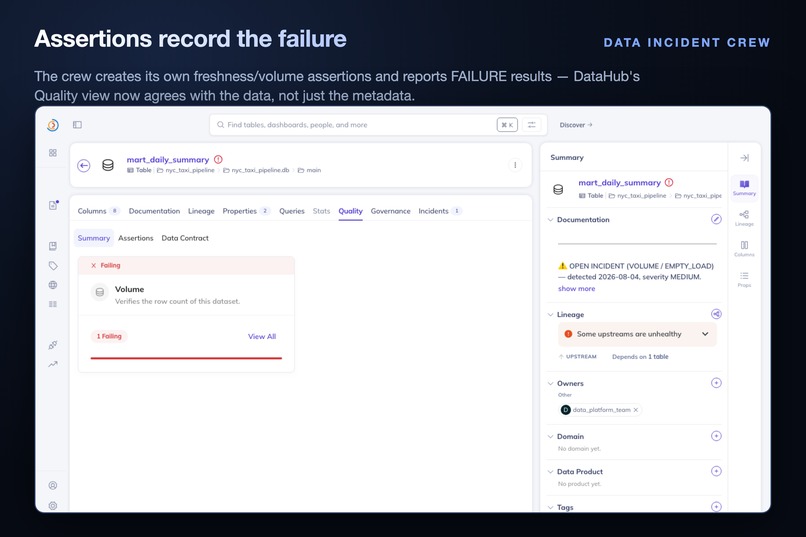Image resolution: width=806 pixels, height=537 pixels.
Task: Select the Summary sub-tab under Quality
Action: pyautogui.click(x=94, y=238)
